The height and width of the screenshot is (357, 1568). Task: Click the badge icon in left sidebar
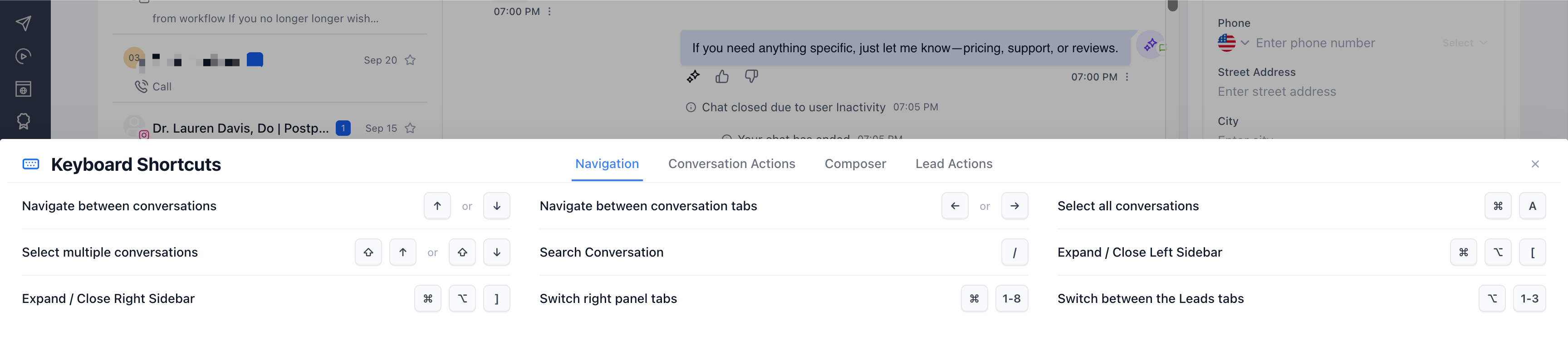pos(23,121)
